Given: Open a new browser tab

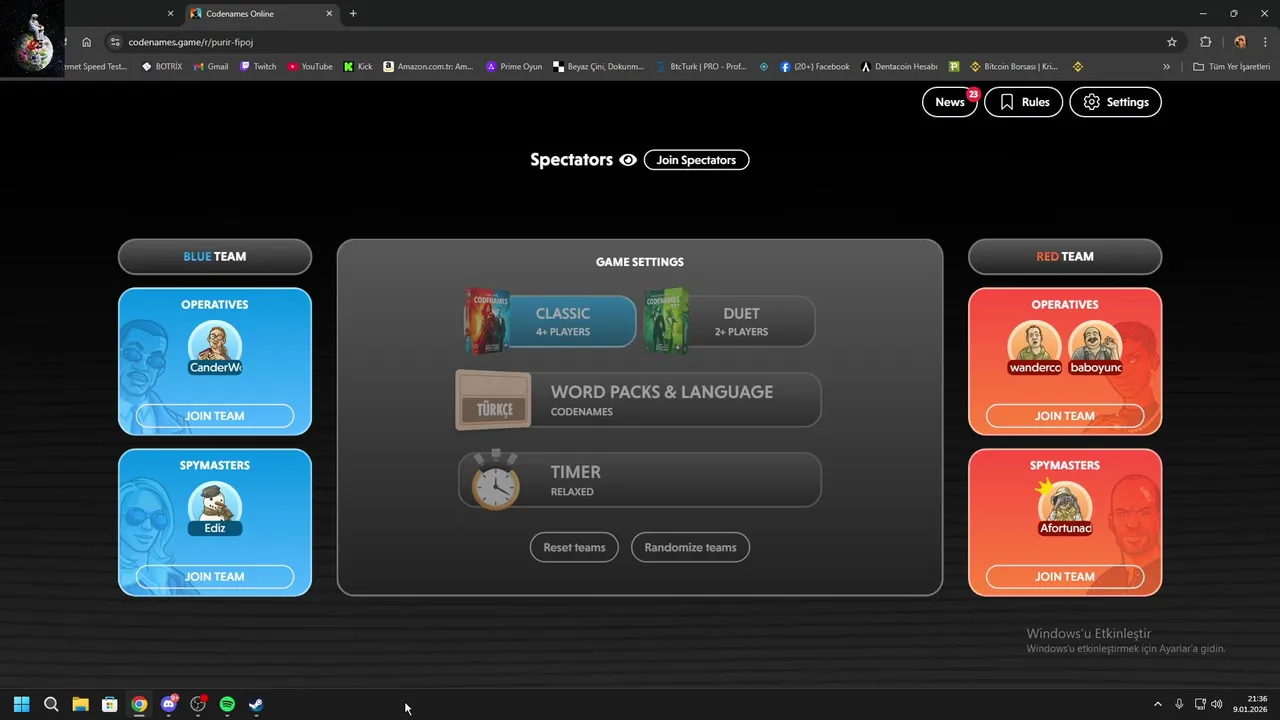Looking at the screenshot, I should [x=353, y=14].
